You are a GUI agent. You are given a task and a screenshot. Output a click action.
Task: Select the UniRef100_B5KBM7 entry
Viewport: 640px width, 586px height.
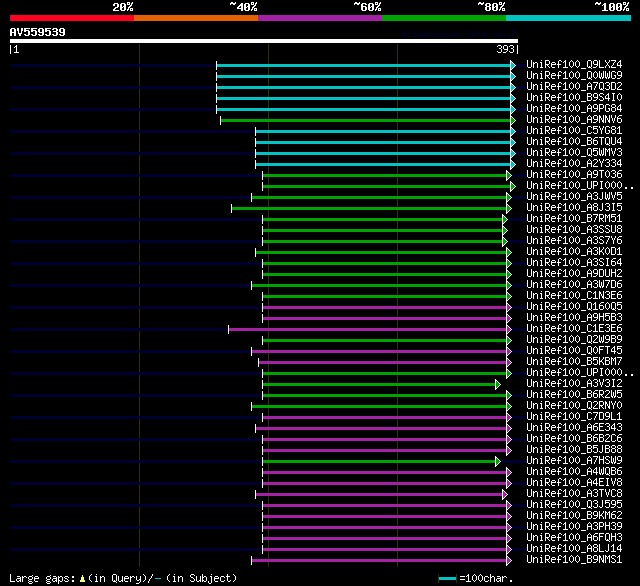tap(574, 362)
